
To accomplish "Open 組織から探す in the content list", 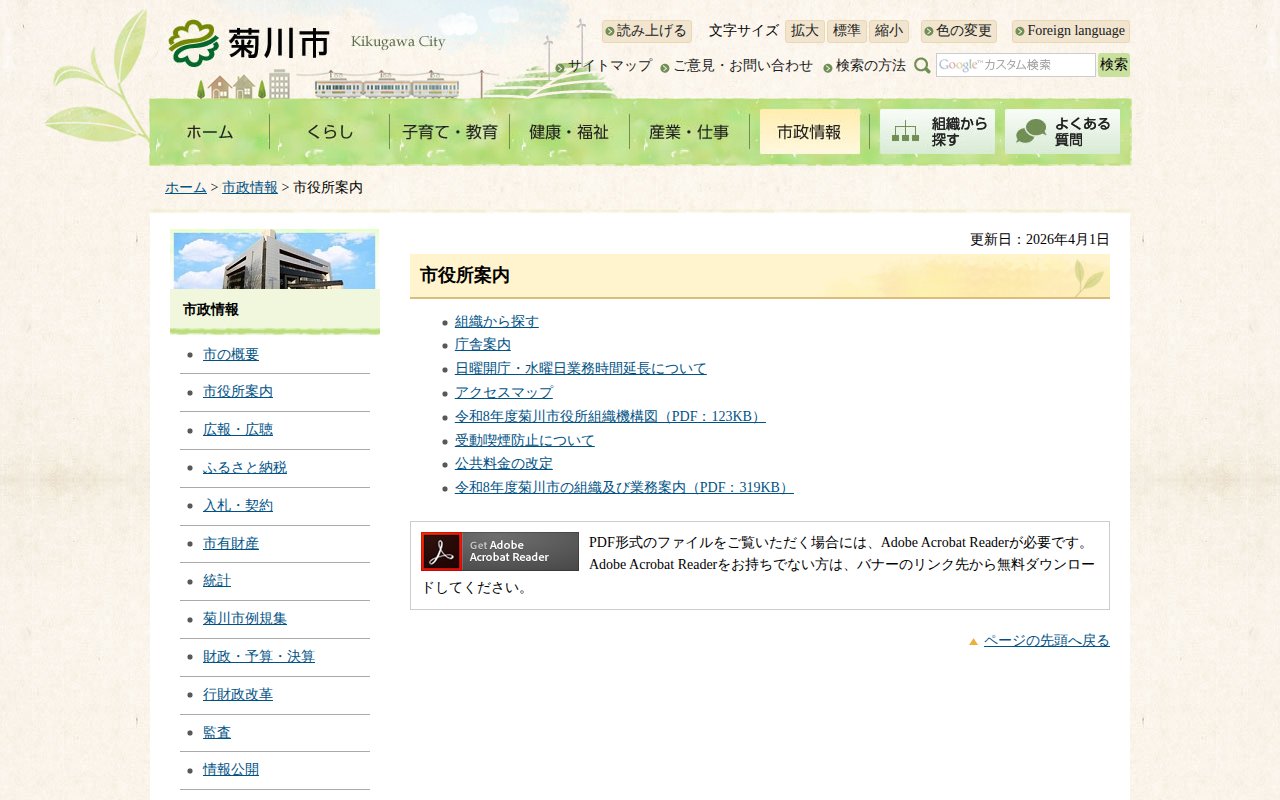I will pos(497,321).
